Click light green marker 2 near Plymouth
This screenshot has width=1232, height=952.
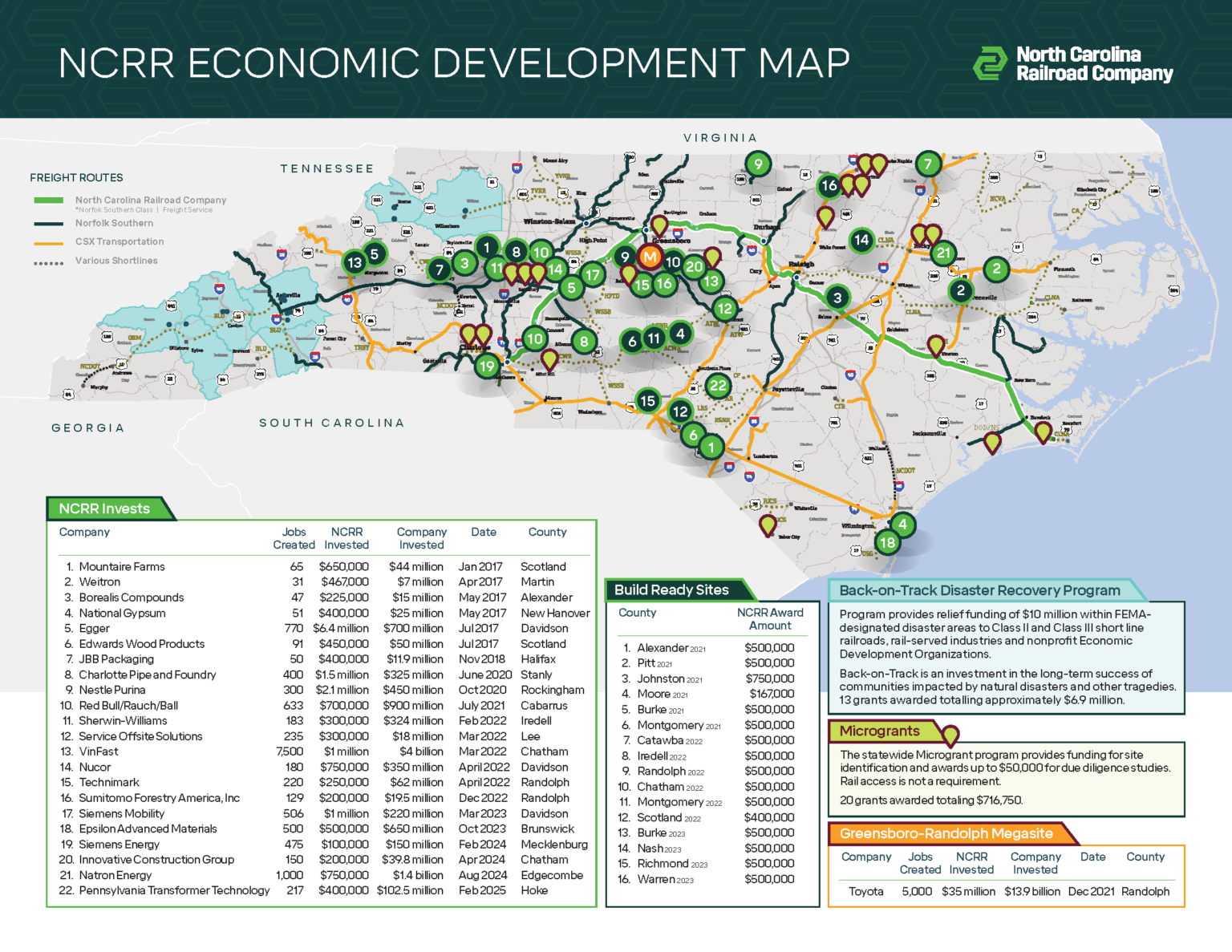[996, 269]
